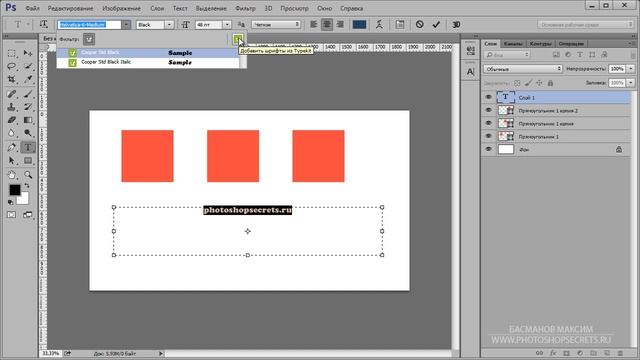Open collapsed Properties panel icon

(470, 51)
